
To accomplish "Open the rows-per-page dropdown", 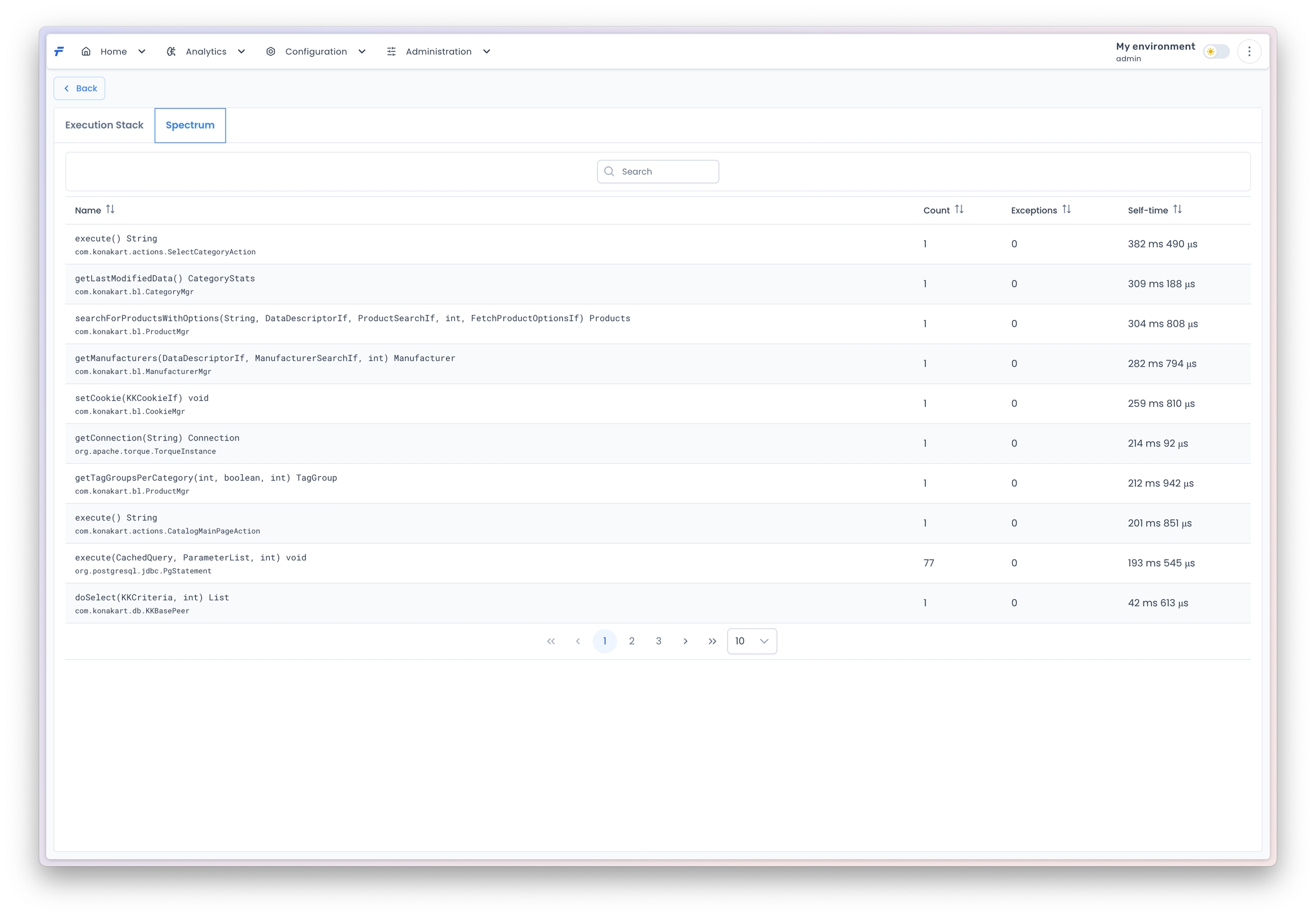I will (x=752, y=641).
